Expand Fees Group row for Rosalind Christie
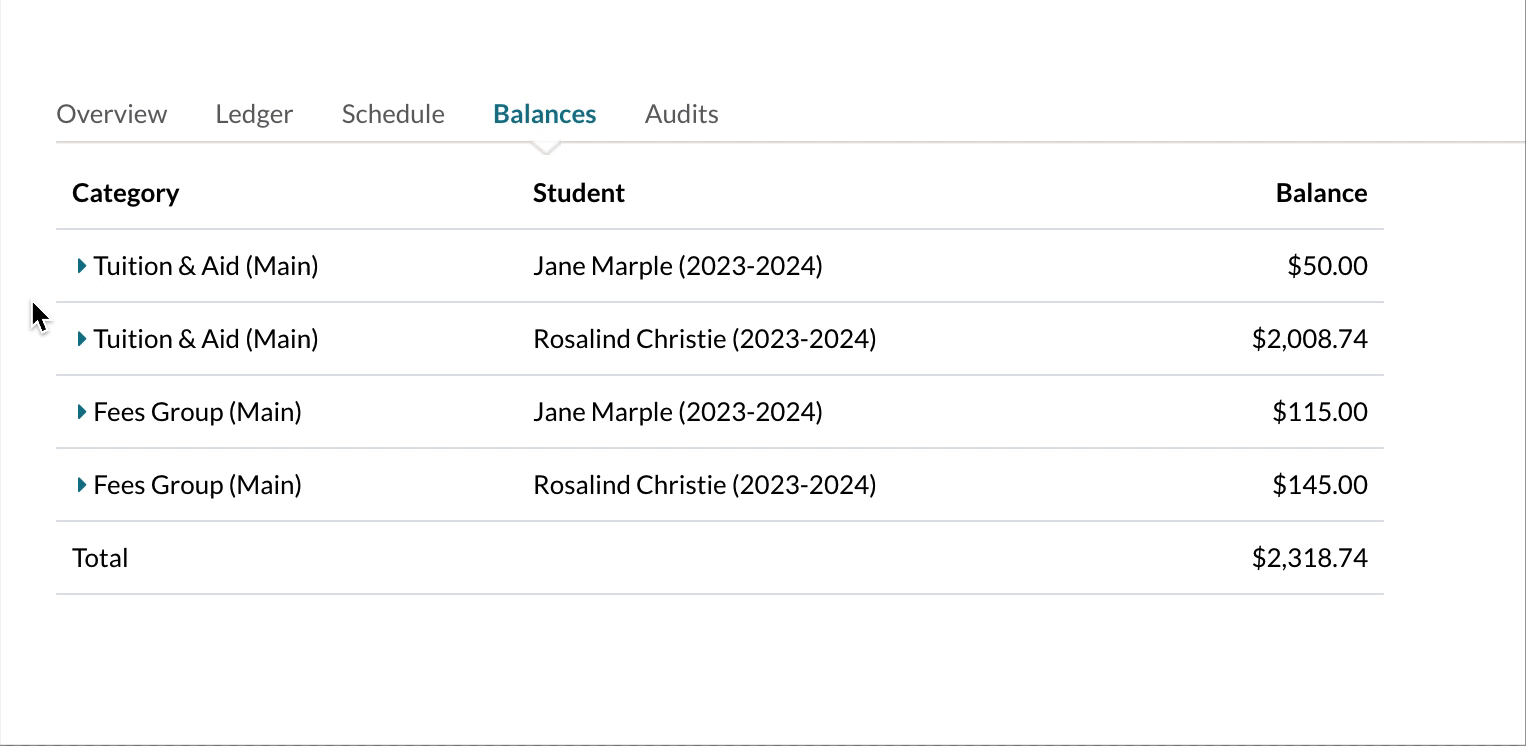This screenshot has height=746, width=1526. (82, 485)
